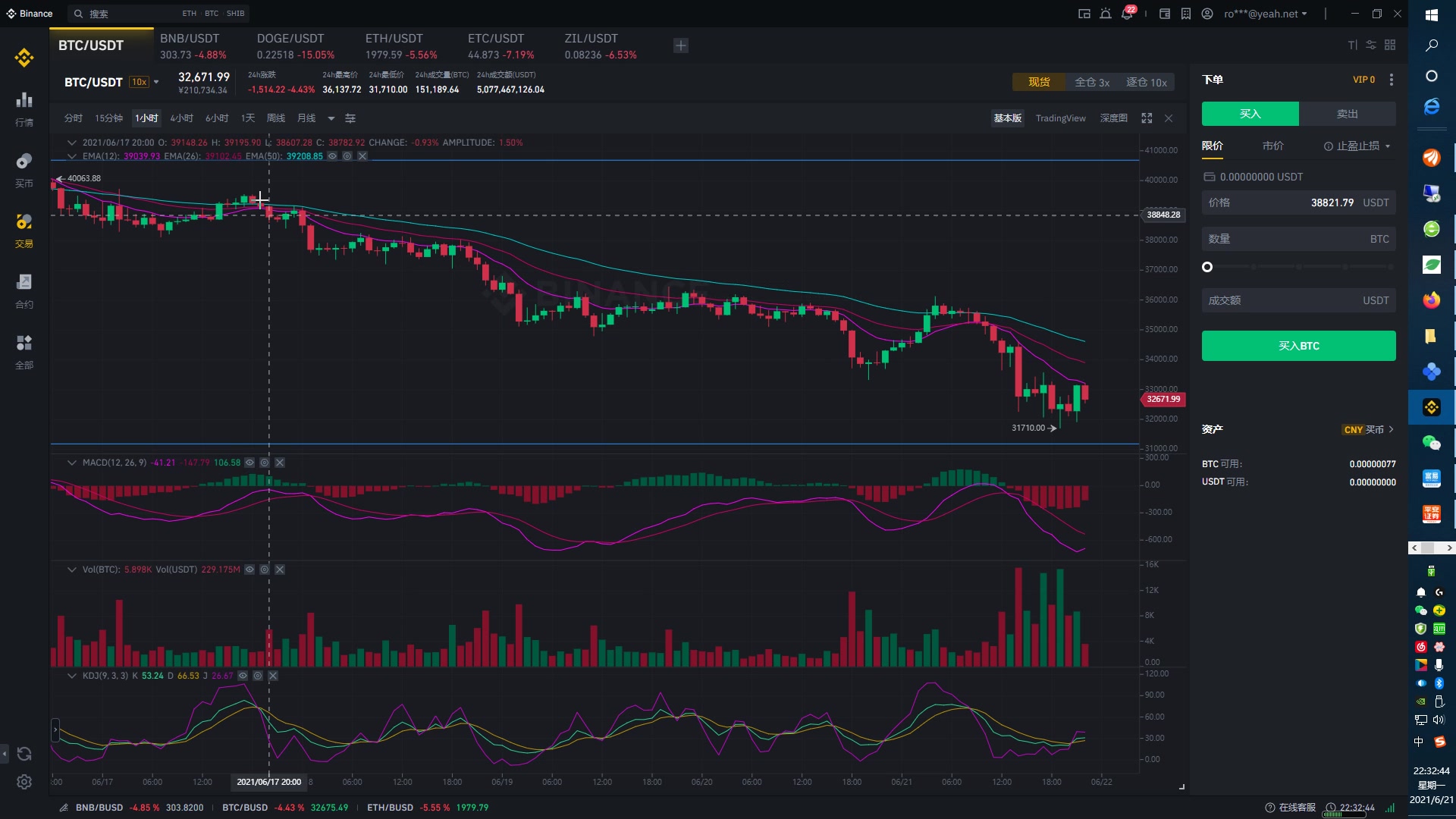1456x819 pixels.
Task: Close the chart panel
Action: [1169, 118]
